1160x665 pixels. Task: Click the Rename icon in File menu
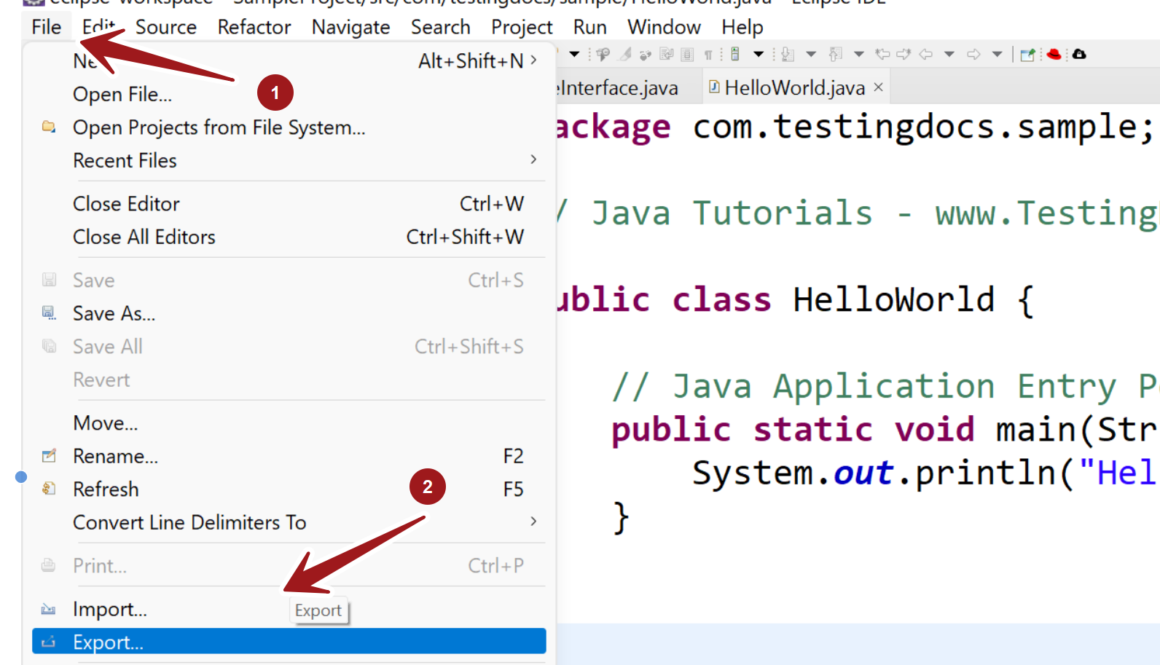[x=49, y=456]
